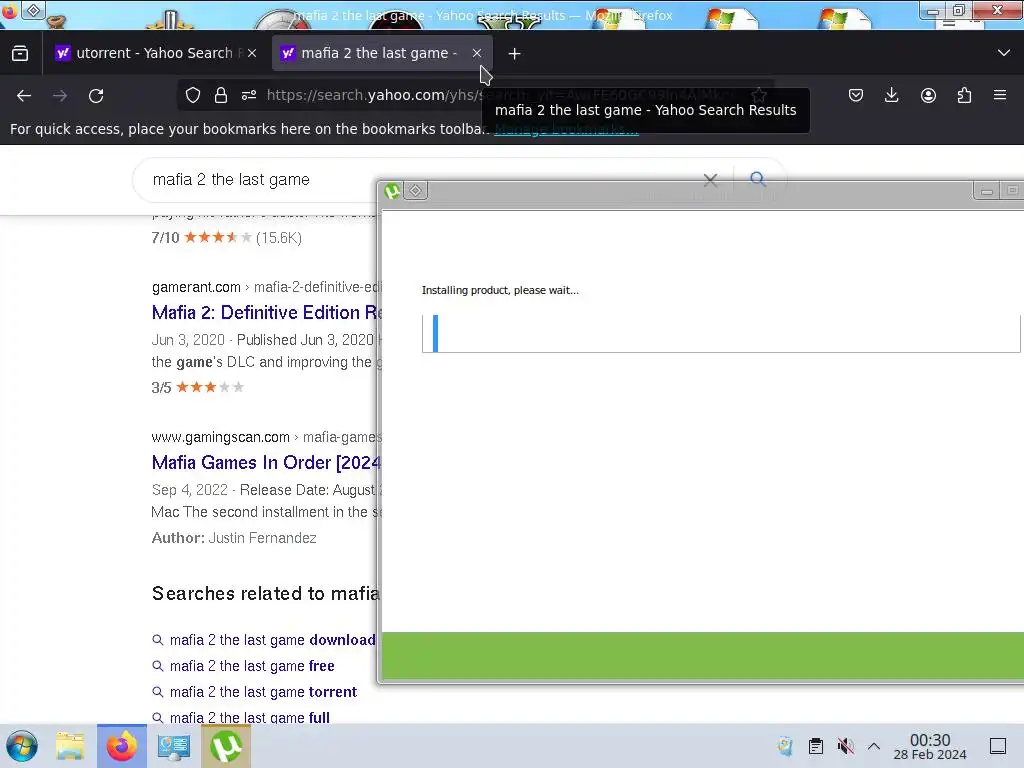The image size is (1024, 768).
Task: Open Firefox account menu
Action: coord(928,95)
